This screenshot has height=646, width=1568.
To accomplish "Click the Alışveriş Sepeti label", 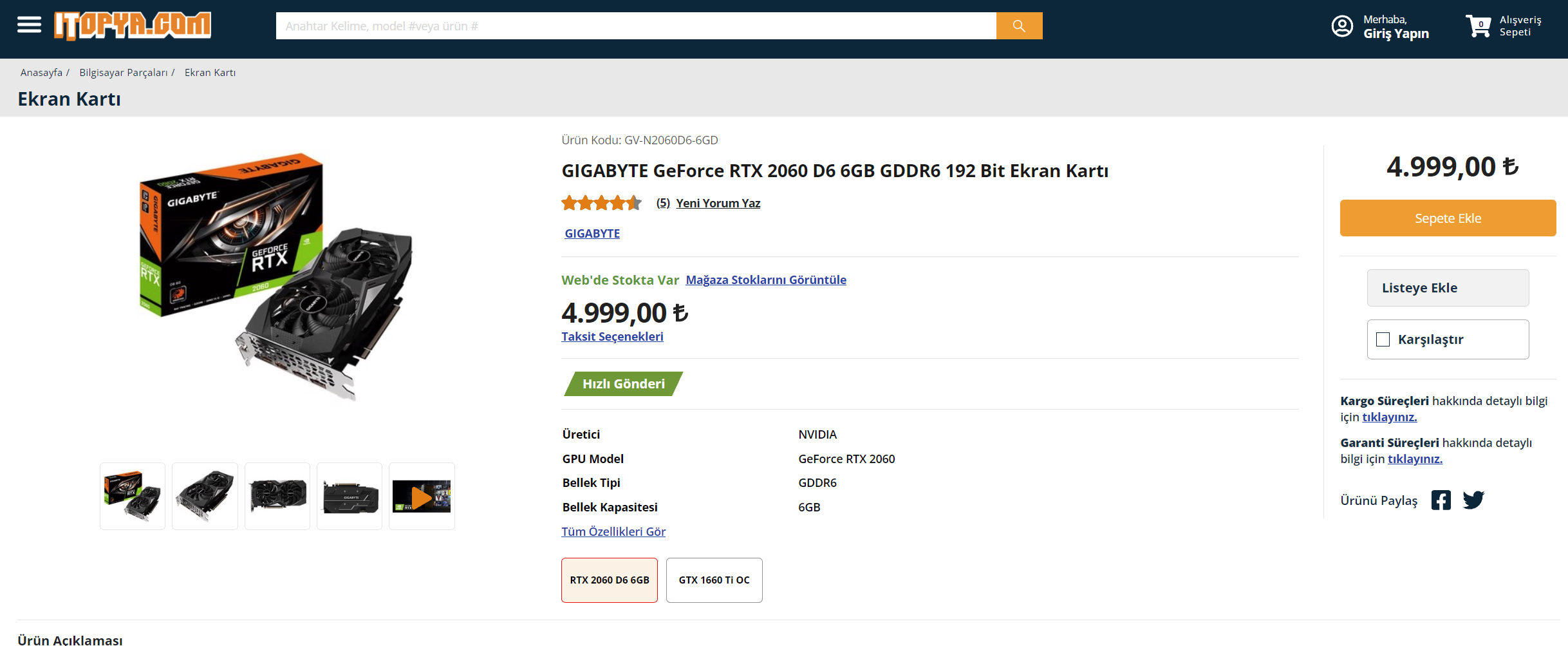I will [x=1520, y=26].
